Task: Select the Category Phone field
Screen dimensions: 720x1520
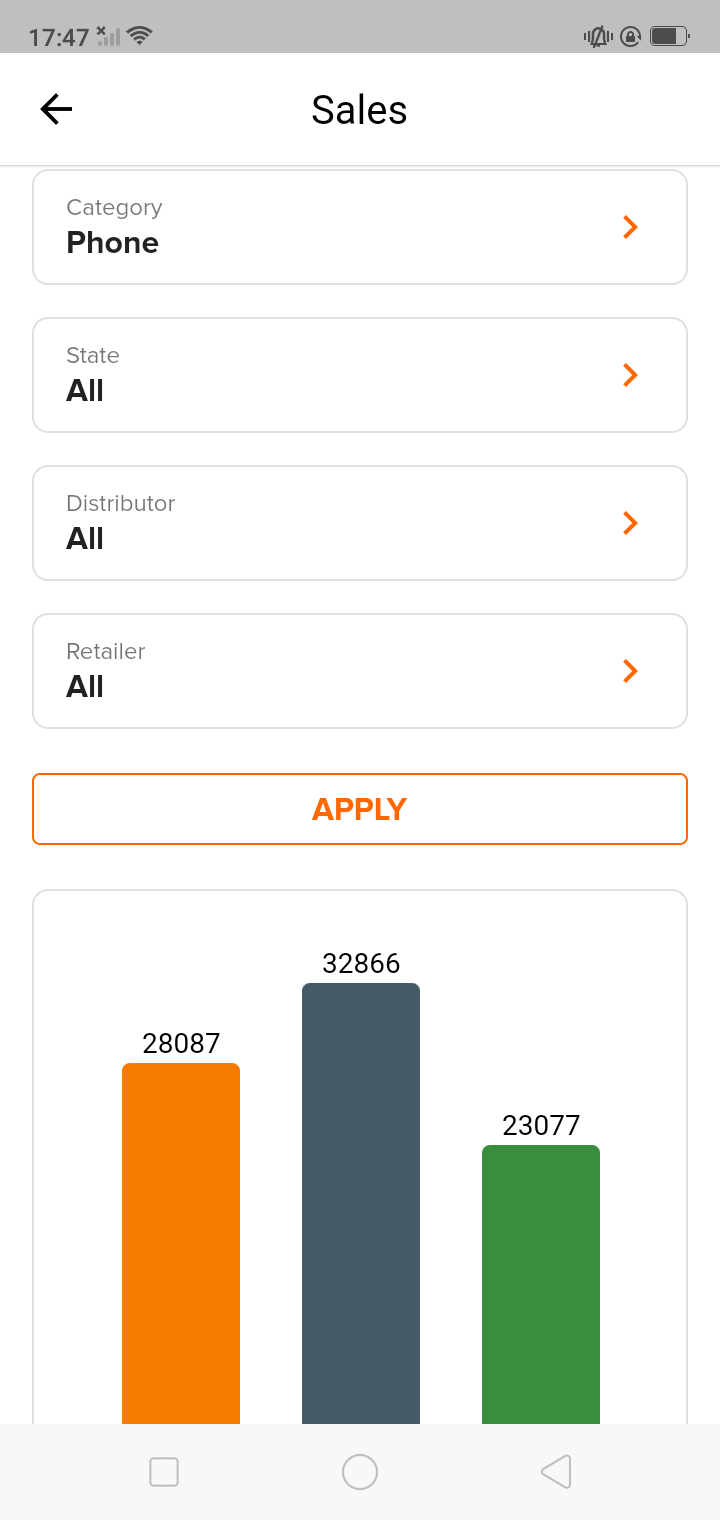Action: pyautogui.click(x=360, y=227)
